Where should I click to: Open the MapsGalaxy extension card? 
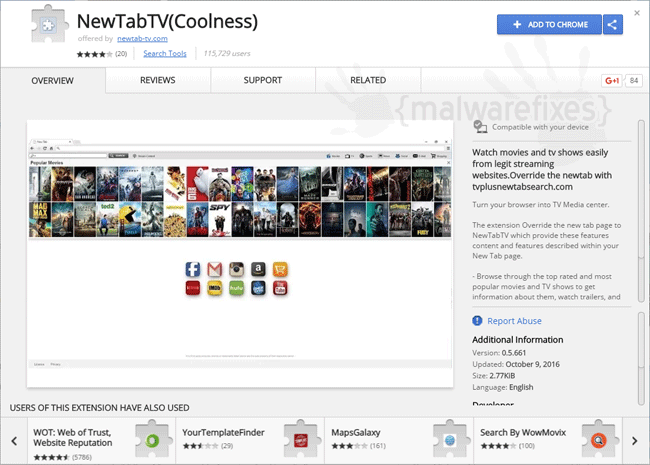[x=399, y=441]
